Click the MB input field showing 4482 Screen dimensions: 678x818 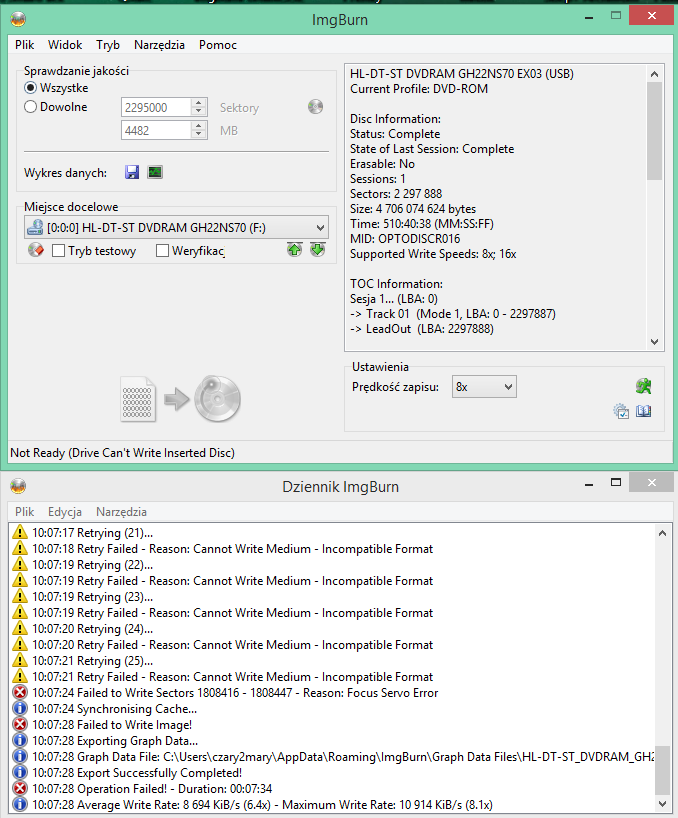tap(156, 130)
